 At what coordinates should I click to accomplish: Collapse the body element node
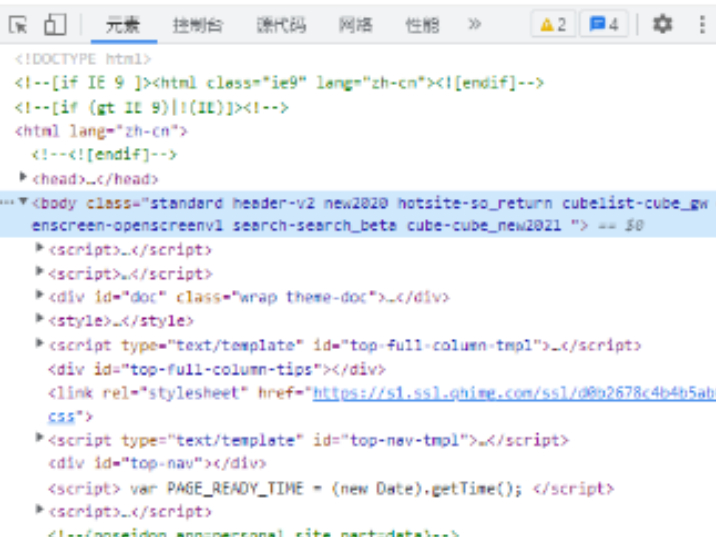23,201
